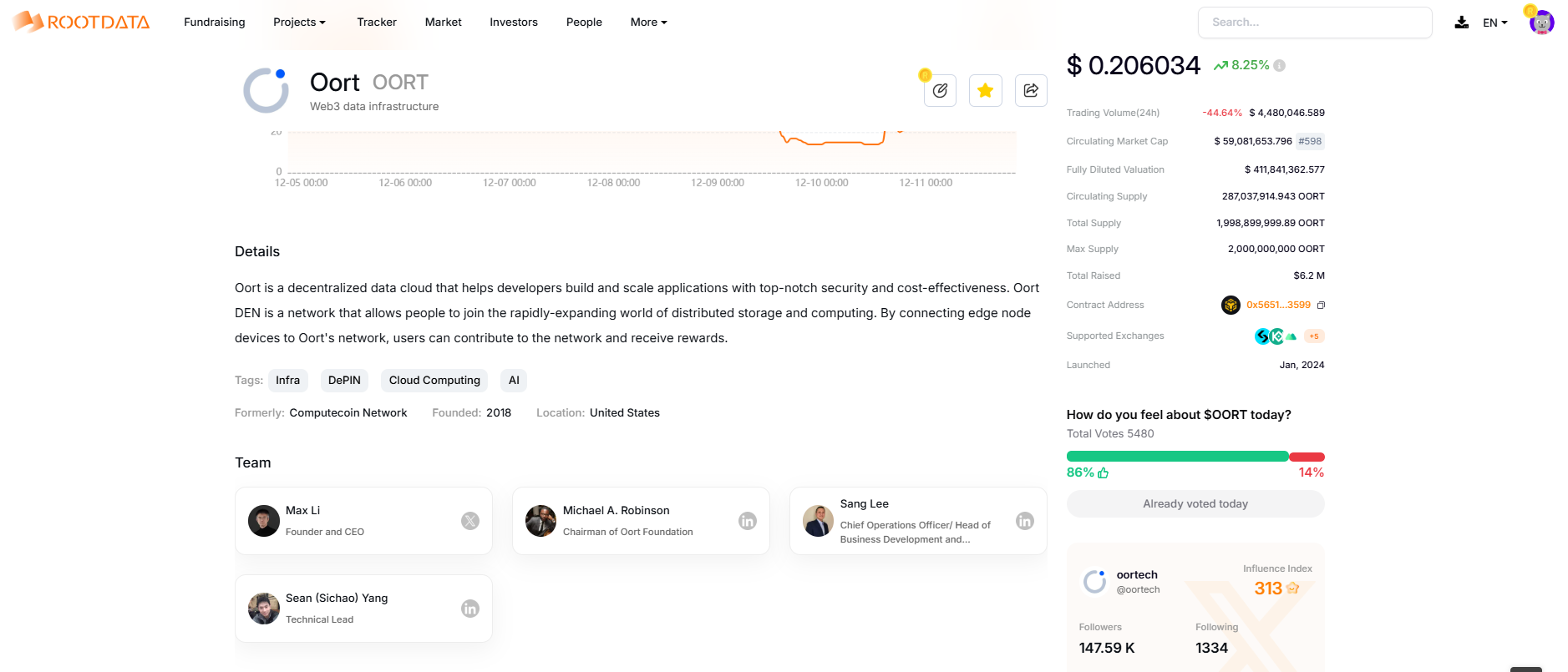Open the contract address 0x5651...3599 link
This screenshot has height=672, width=1568.
pos(1278,306)
